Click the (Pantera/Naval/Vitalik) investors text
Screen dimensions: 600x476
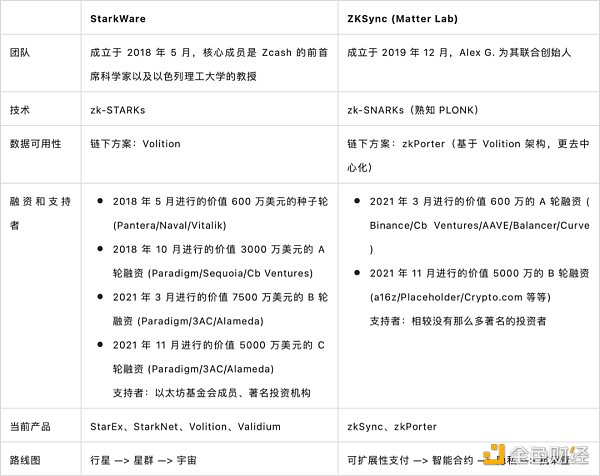[170, 225]
